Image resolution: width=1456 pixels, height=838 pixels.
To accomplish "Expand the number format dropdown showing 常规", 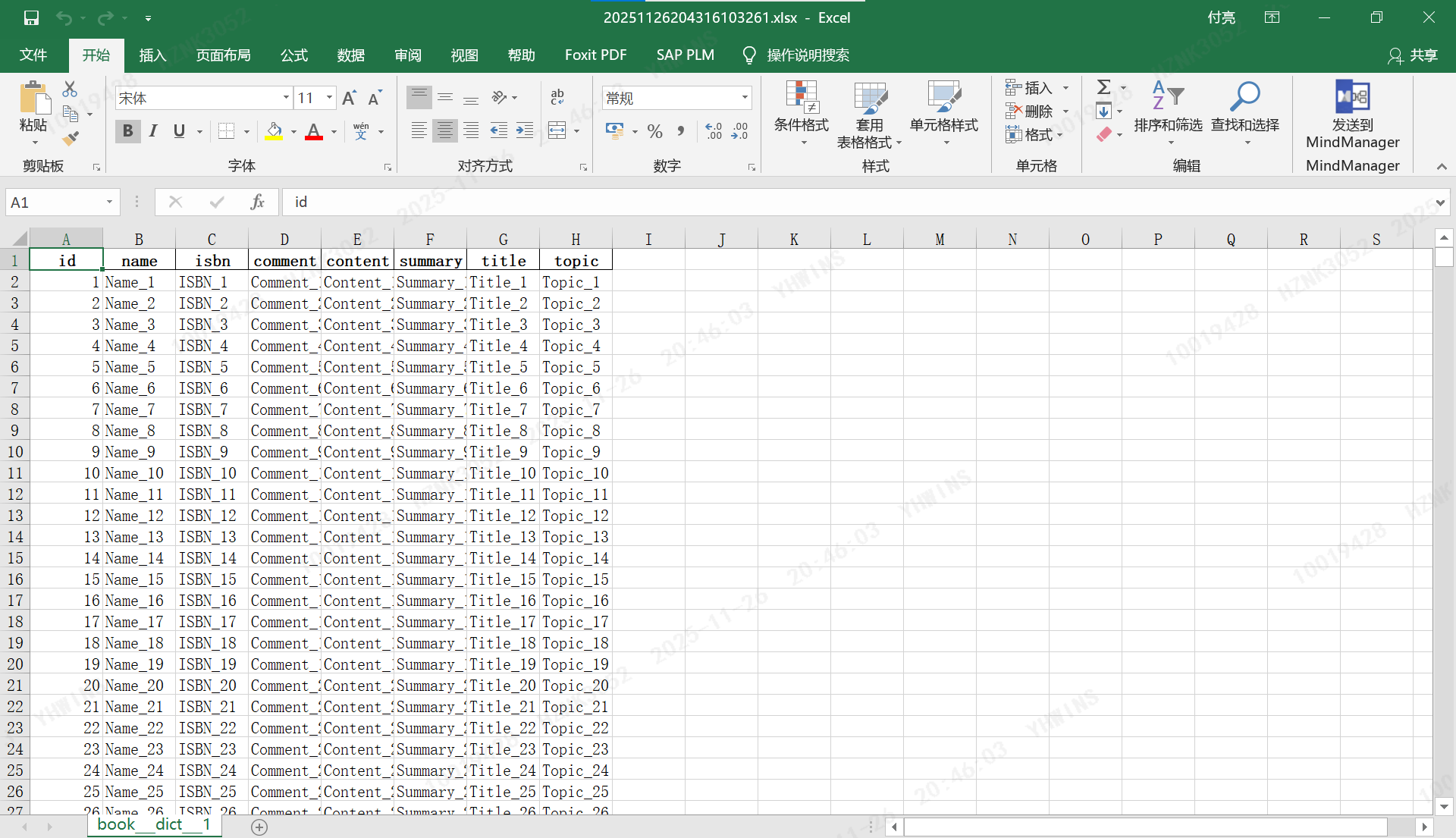I will pyautogui.click(x=745, y=98).
